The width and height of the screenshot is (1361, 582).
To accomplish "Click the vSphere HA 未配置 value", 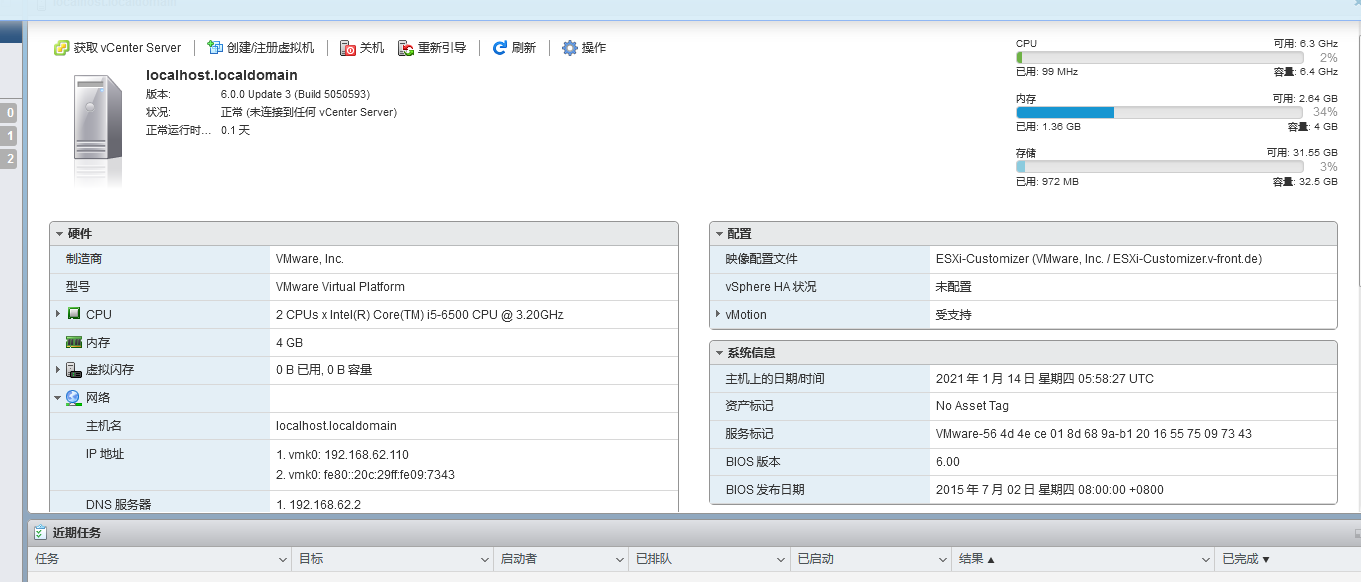I will click(x=954, y=287).
